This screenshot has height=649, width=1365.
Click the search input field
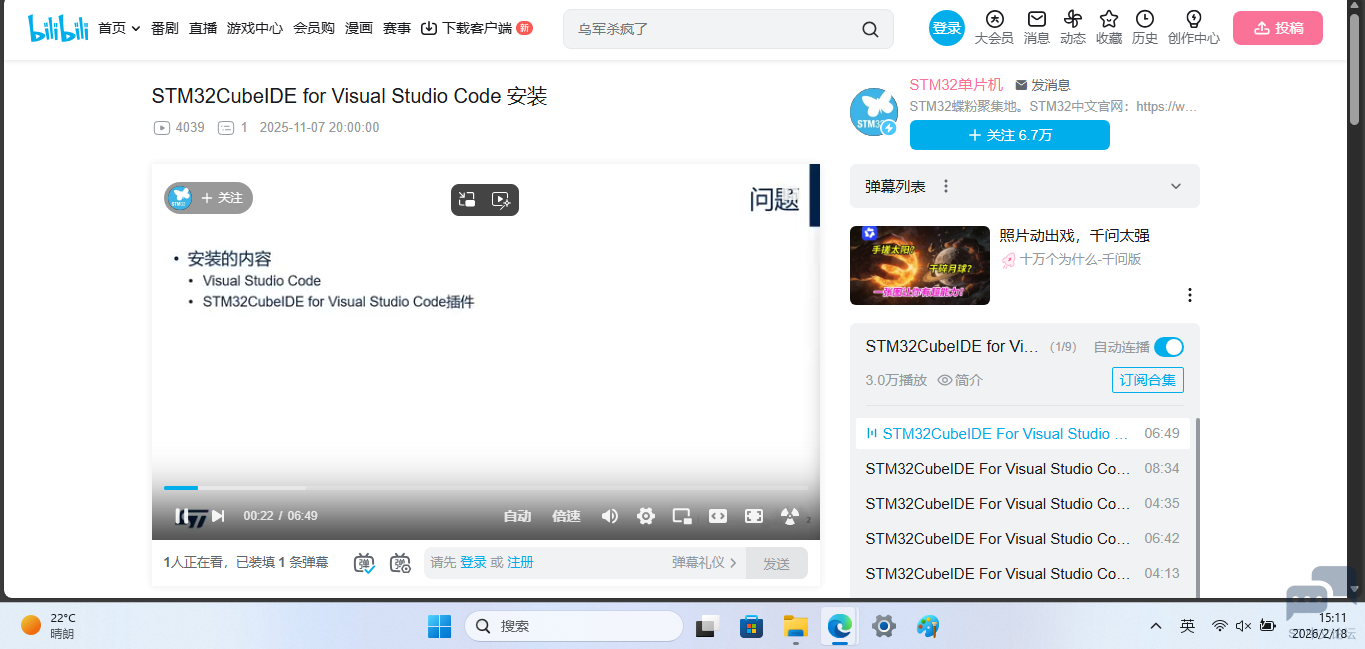click(x=714, y=29)
